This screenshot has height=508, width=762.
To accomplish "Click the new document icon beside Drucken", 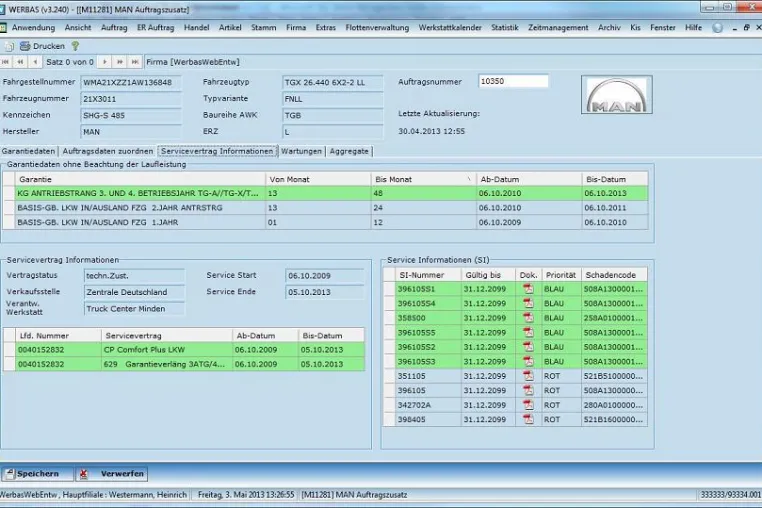I will (9, 47).
